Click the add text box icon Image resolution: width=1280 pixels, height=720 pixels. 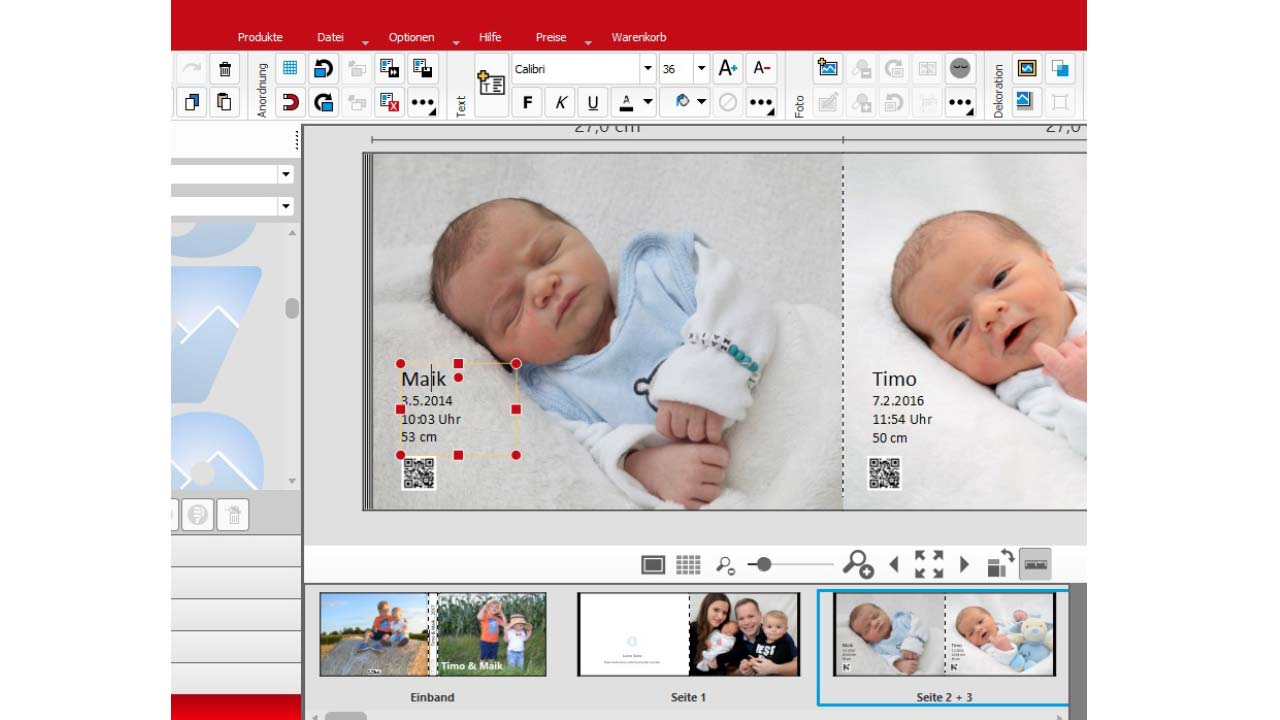(491, 84)
